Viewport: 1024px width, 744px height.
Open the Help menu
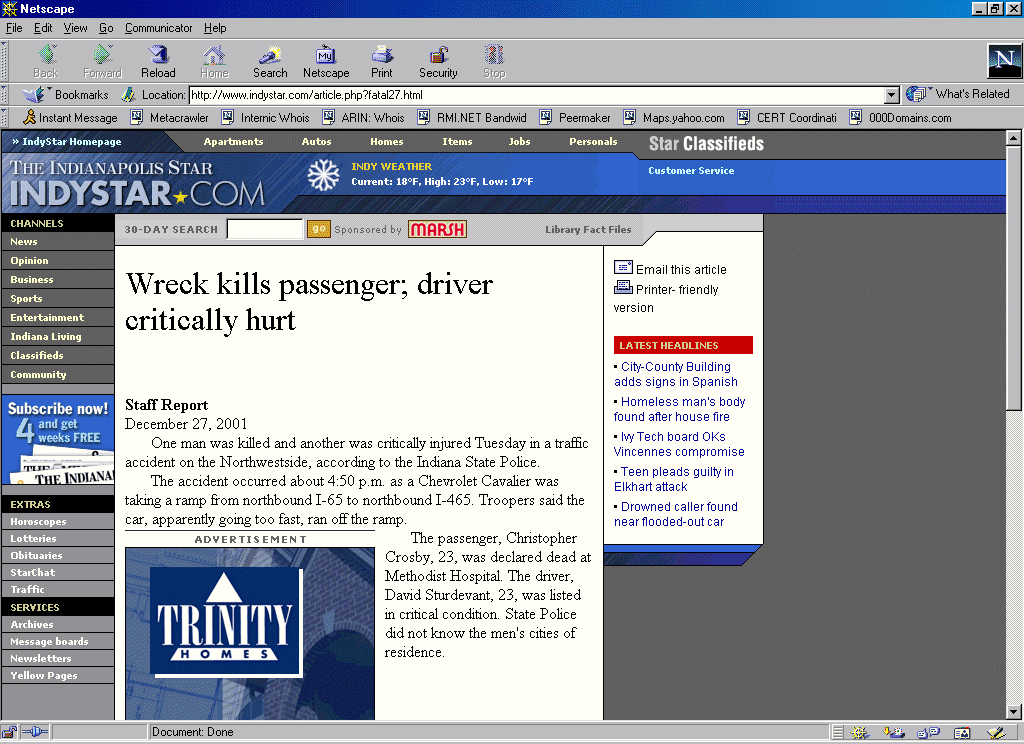pyautogui.click(x=215, y=28)
